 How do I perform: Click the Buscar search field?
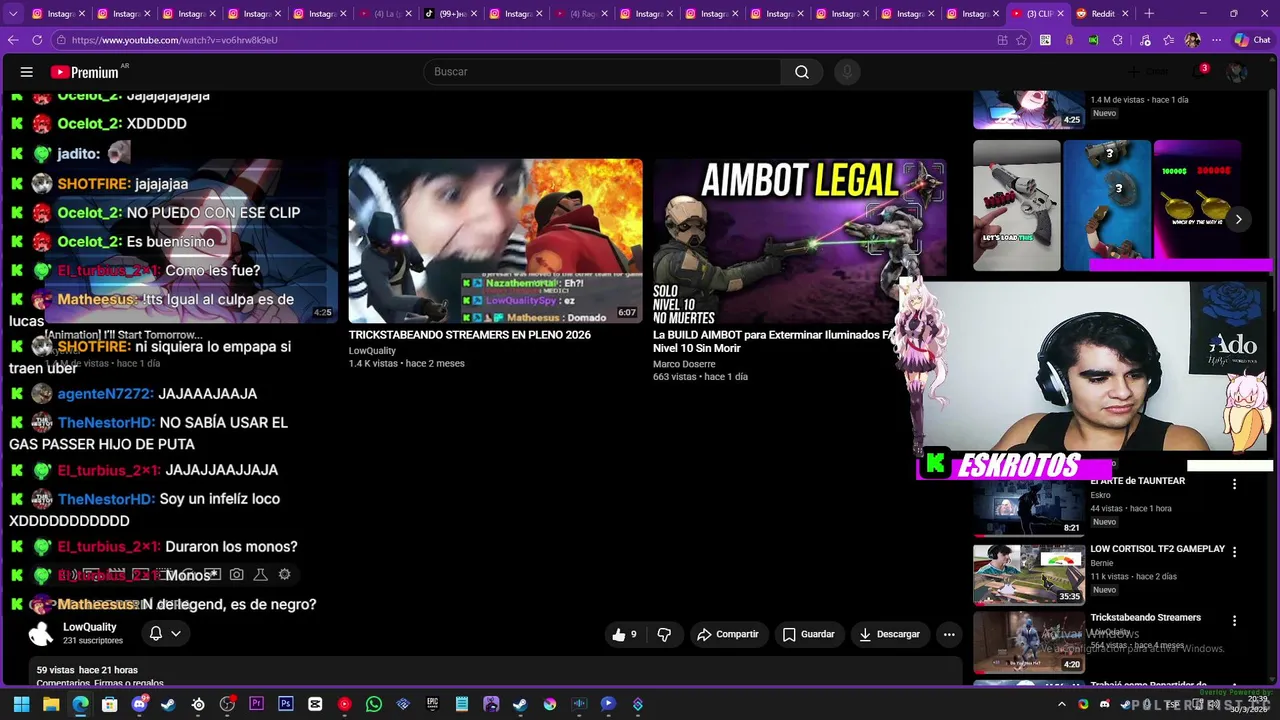point(603,72)
